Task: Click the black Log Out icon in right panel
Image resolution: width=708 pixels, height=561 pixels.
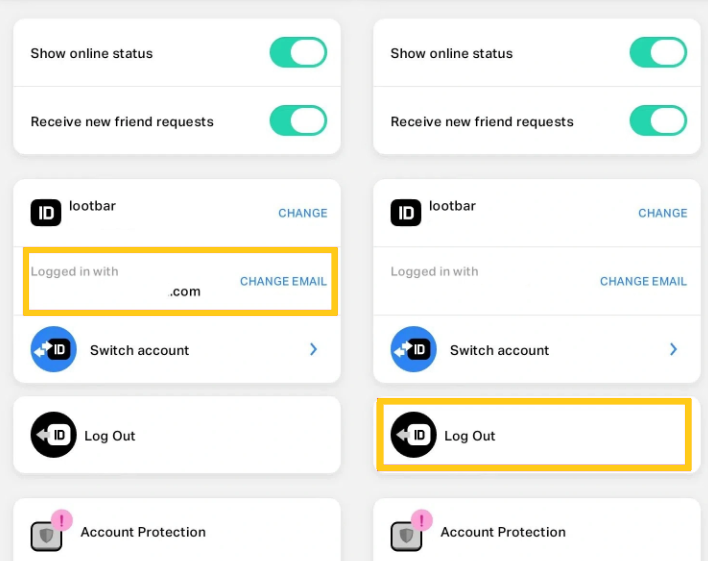Action: [x=413, y=435]
